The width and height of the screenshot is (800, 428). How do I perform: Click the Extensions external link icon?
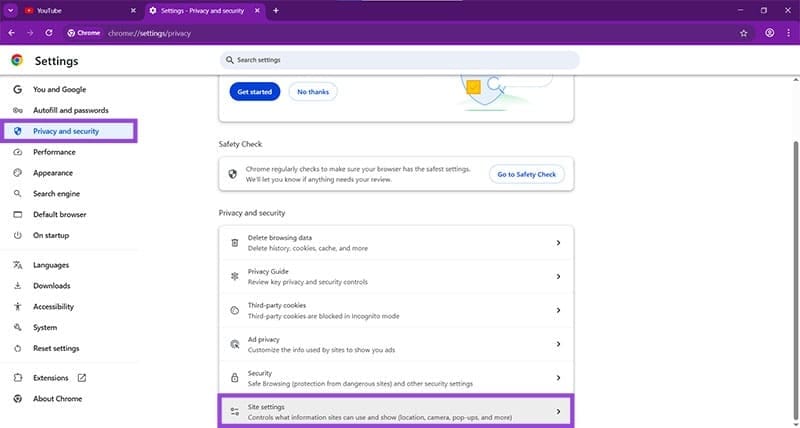click(x=82, y=378)
